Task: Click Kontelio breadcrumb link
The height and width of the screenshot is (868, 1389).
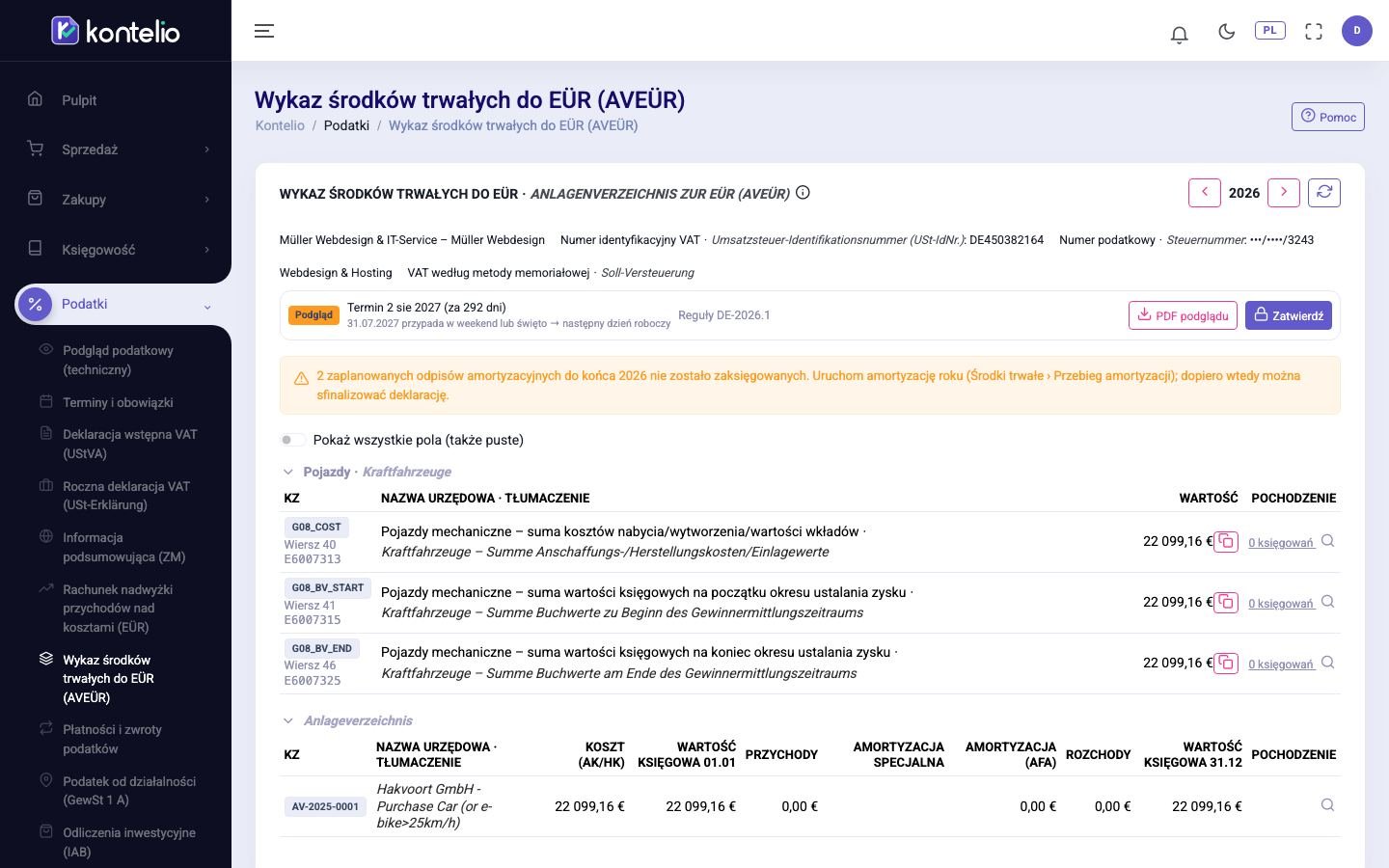Action: (x=280, y=125)
